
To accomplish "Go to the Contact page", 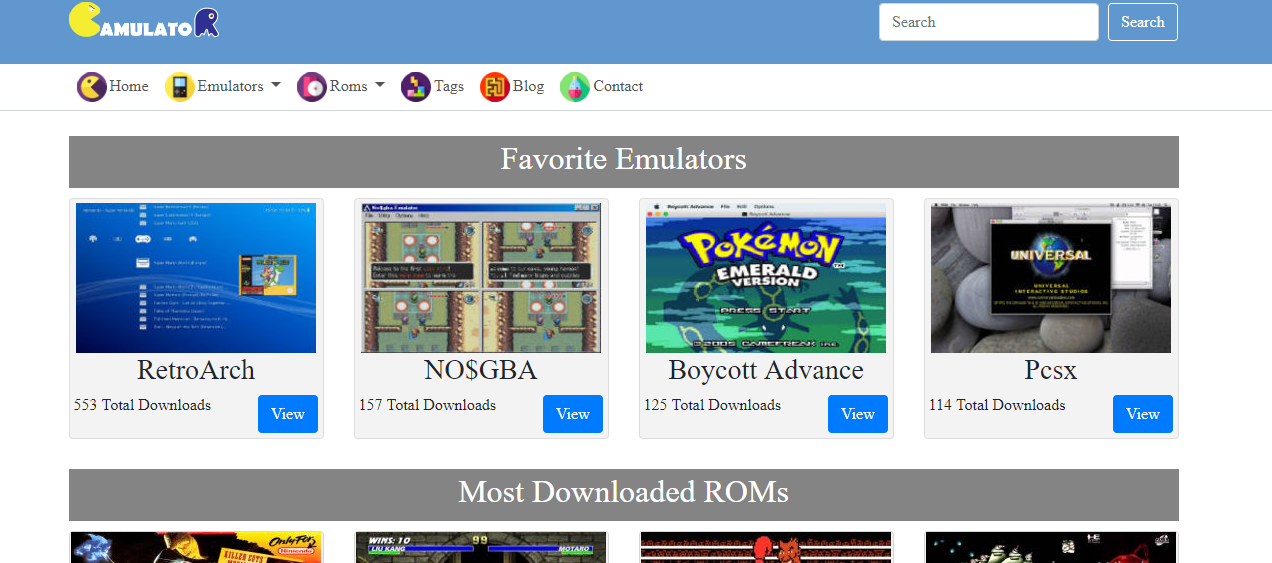I will pyautogui.click(x=618, y=86).
